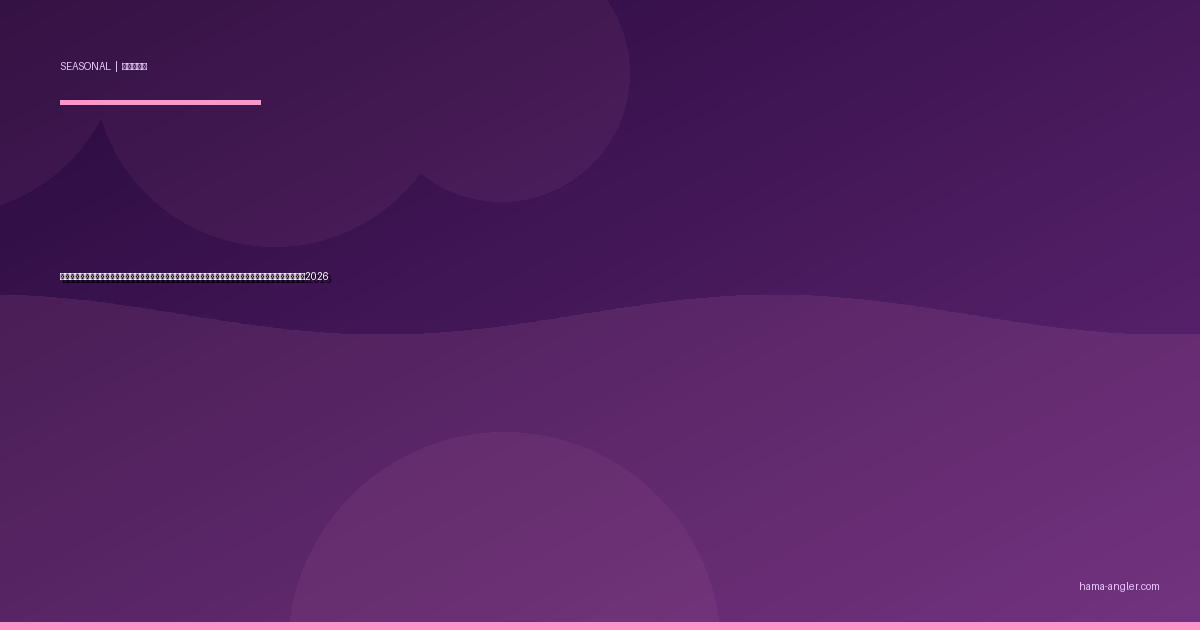1200x630 pixels.
Task: Click the vertical separator after SEASONAL
Action: point(116,67)
